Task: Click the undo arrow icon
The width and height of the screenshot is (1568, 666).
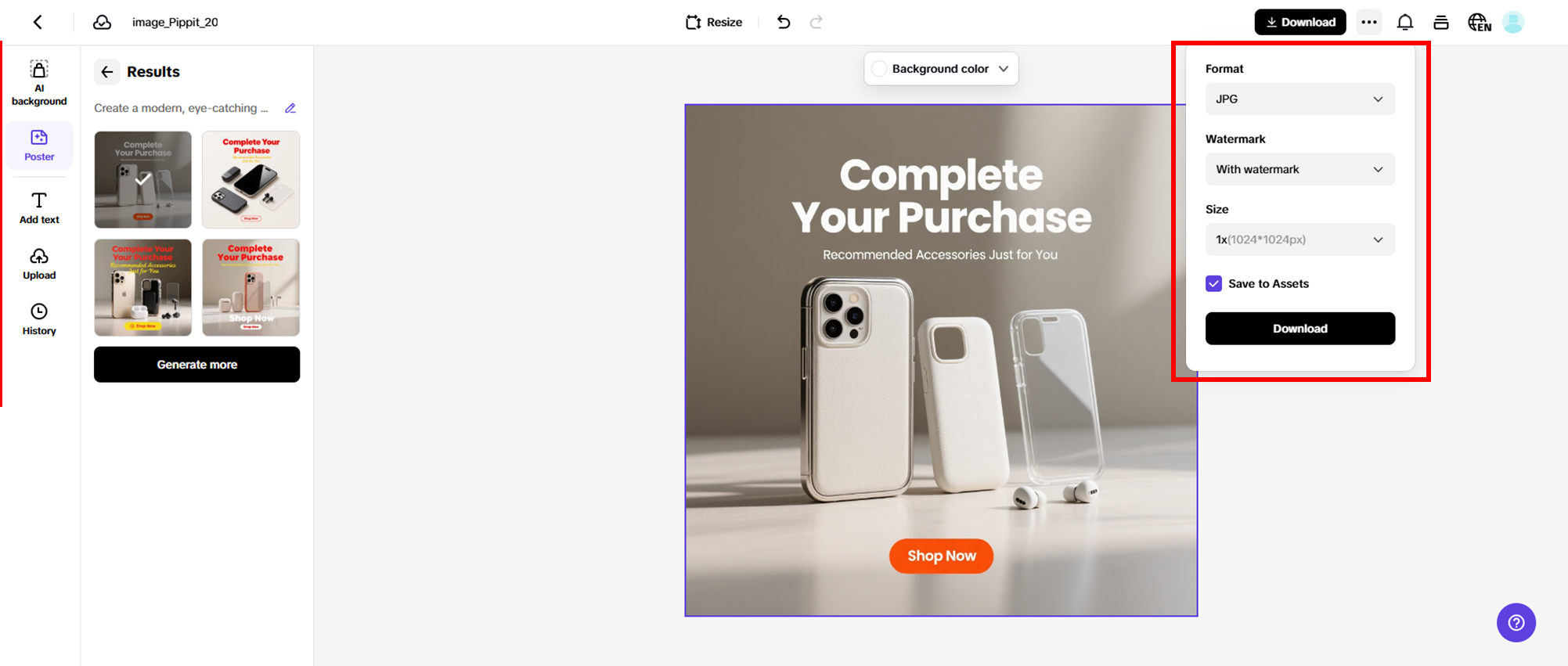Action: (784, 22)
